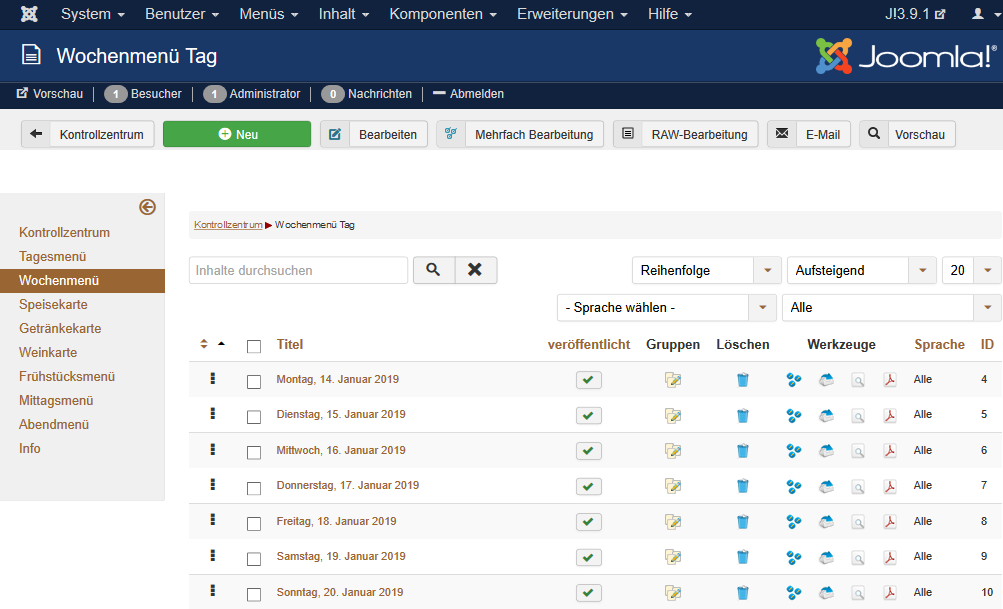Click the Joomla logo icon in the top-left corner

point(30,14)
